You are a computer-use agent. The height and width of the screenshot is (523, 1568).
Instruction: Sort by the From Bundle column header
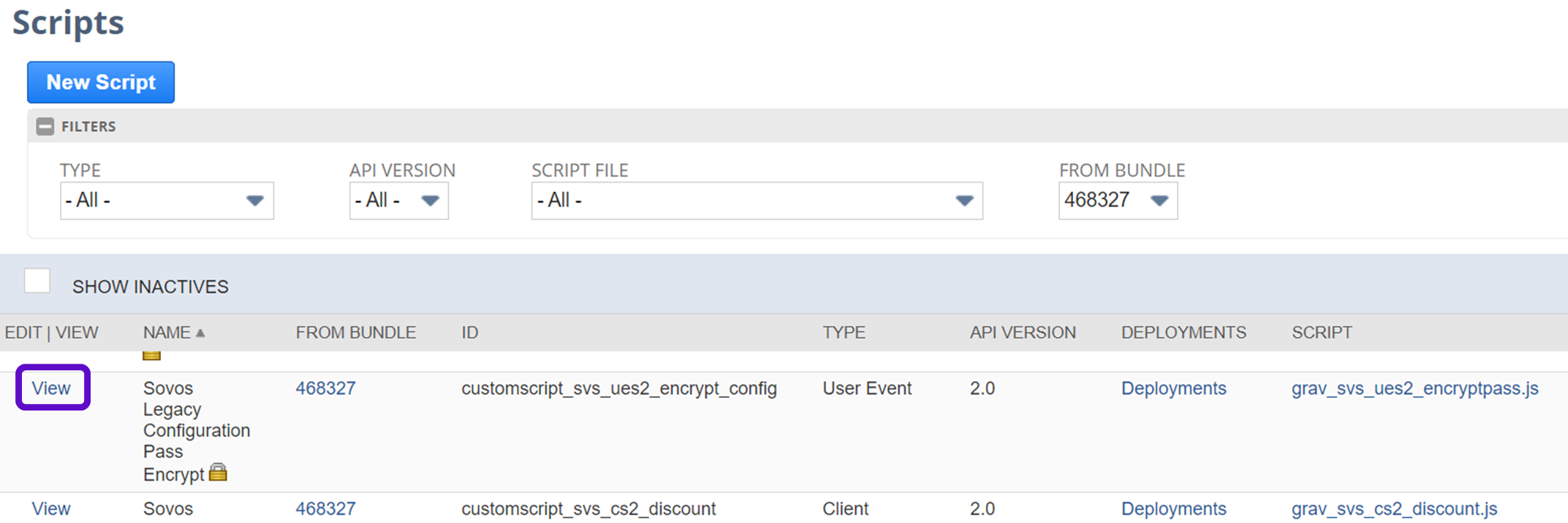355,333
